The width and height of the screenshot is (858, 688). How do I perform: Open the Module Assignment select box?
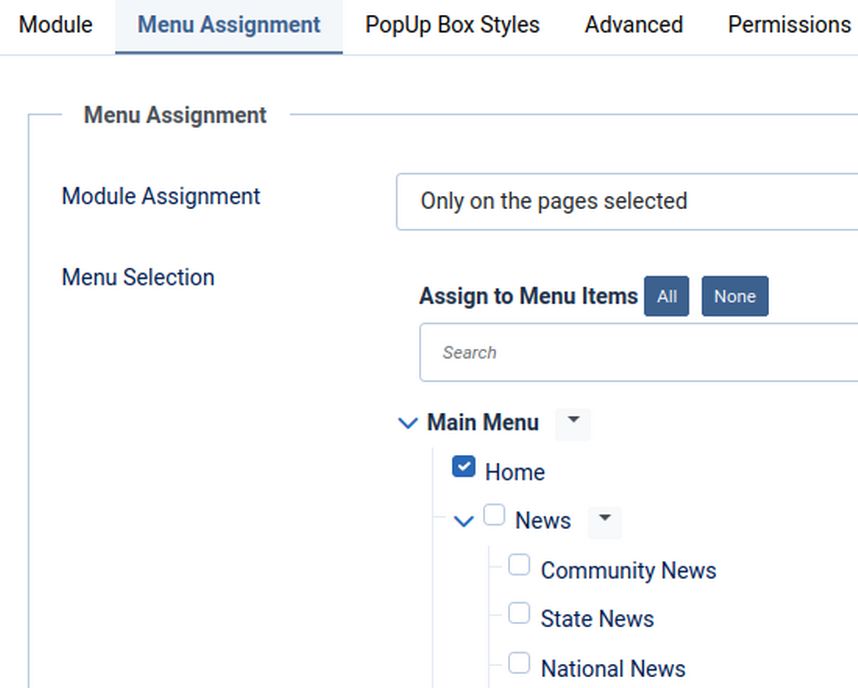(626, 202)
